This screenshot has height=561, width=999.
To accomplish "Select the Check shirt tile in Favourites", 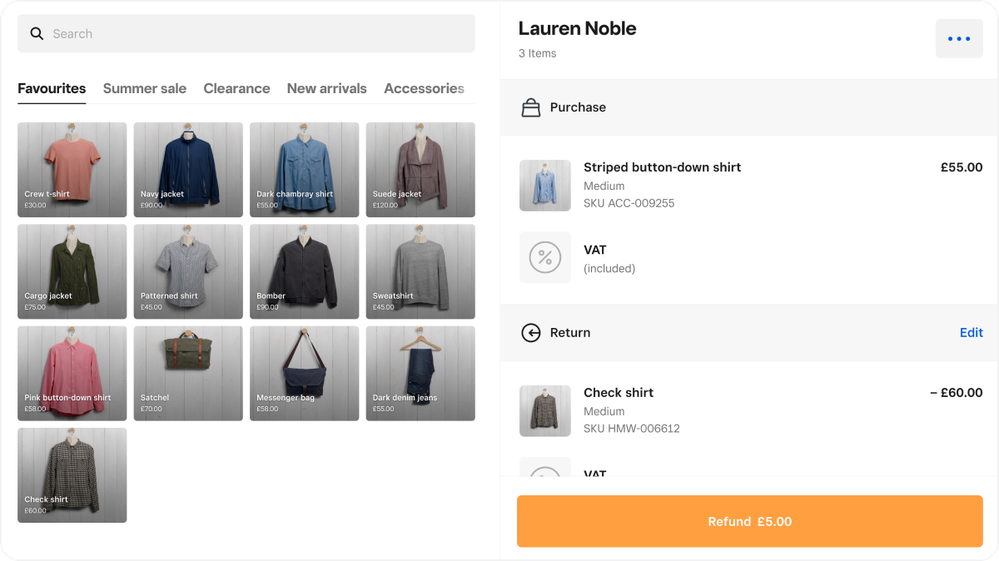I will [72, 475].
